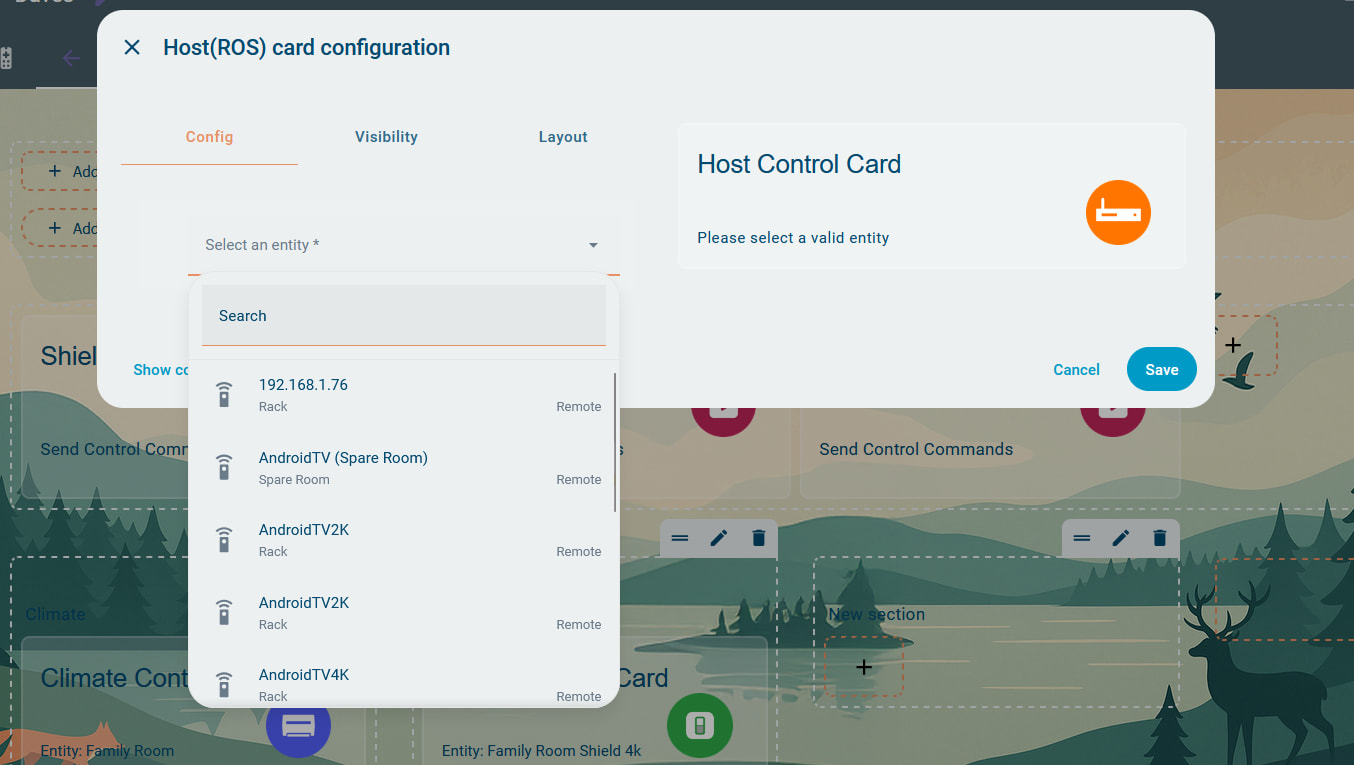Click the remote icon beside 192.168.1.76
Screen dimensions: 1354x765
click(x=224, y=395)
